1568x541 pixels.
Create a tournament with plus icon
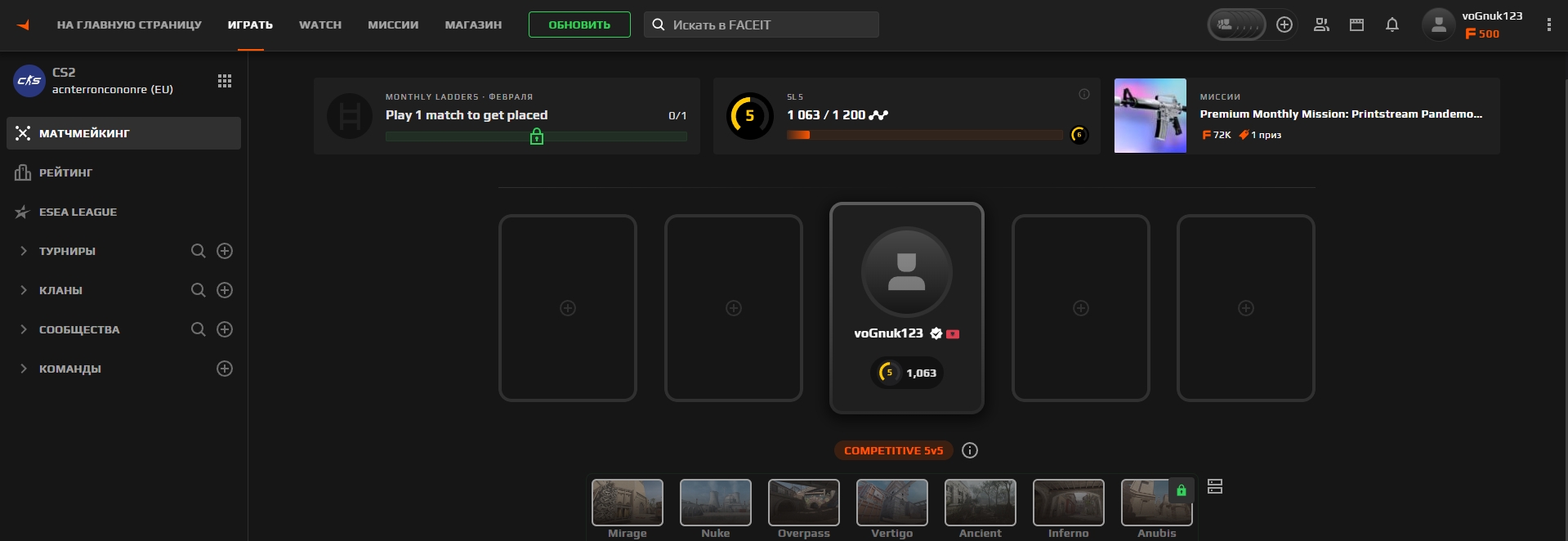coord(225,251)
